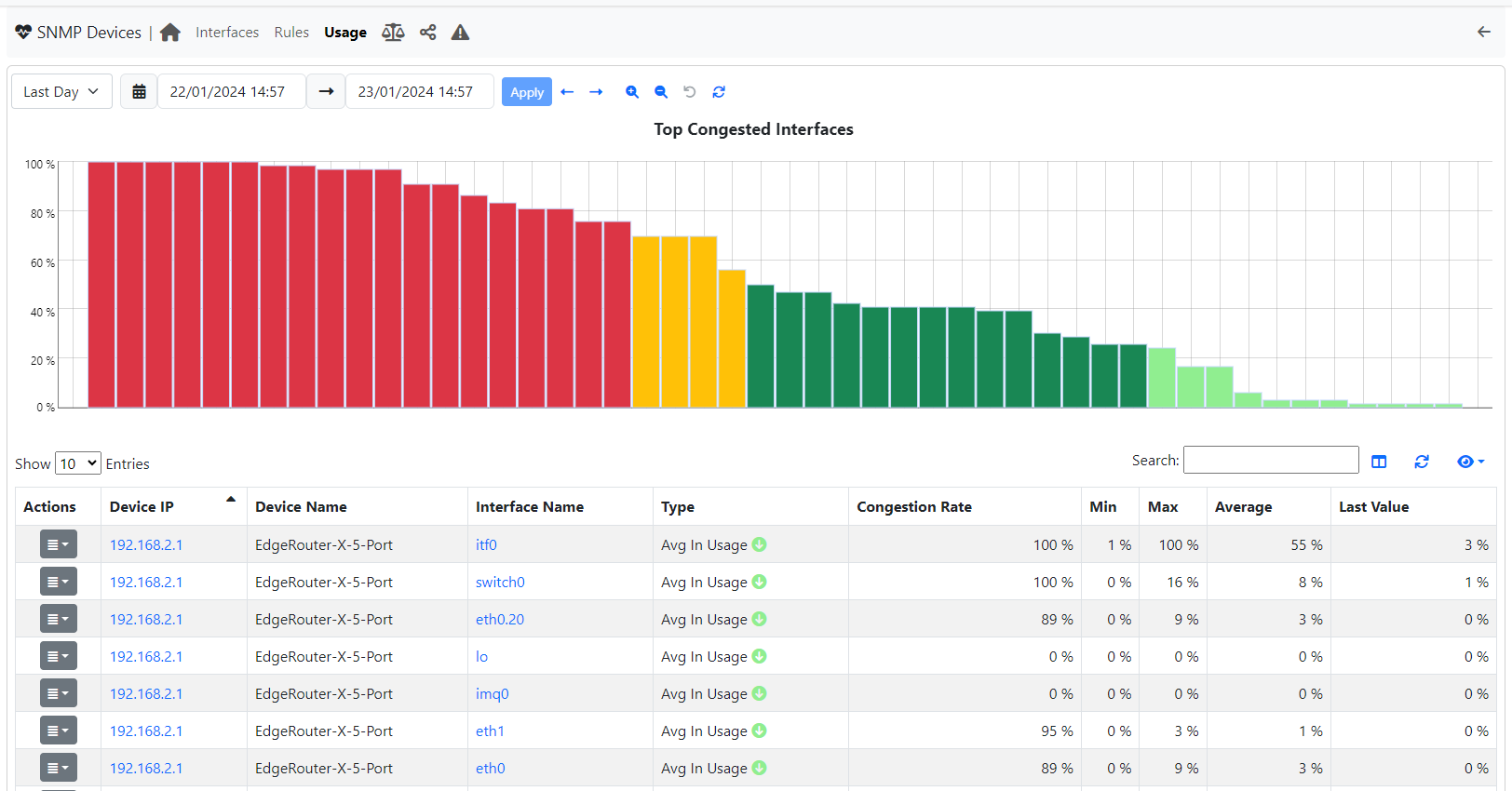Apply the selected date range
Screen dimensions: 1512x791
(527, 92)
